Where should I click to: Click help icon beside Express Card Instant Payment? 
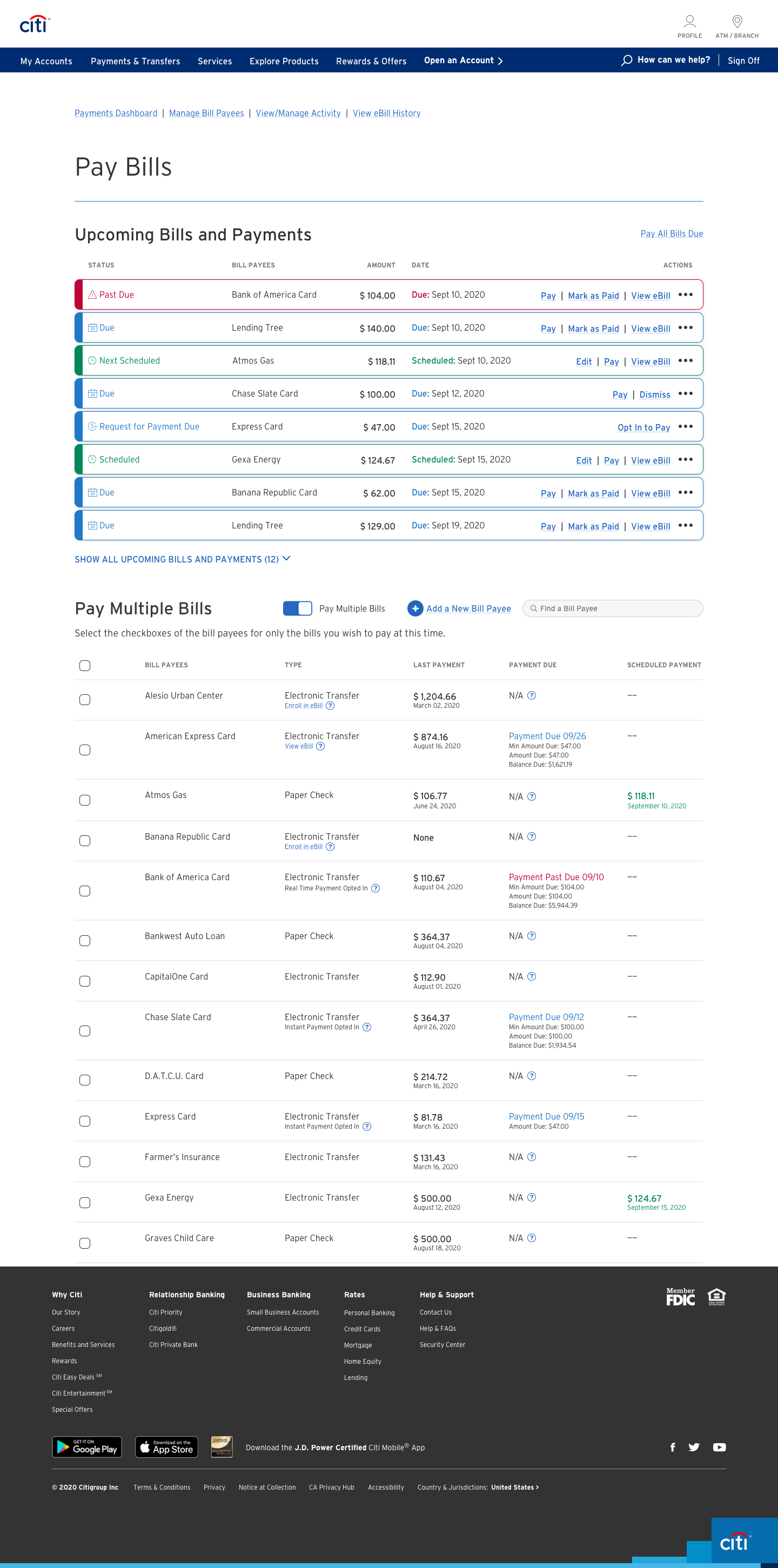coord(366,1127)
